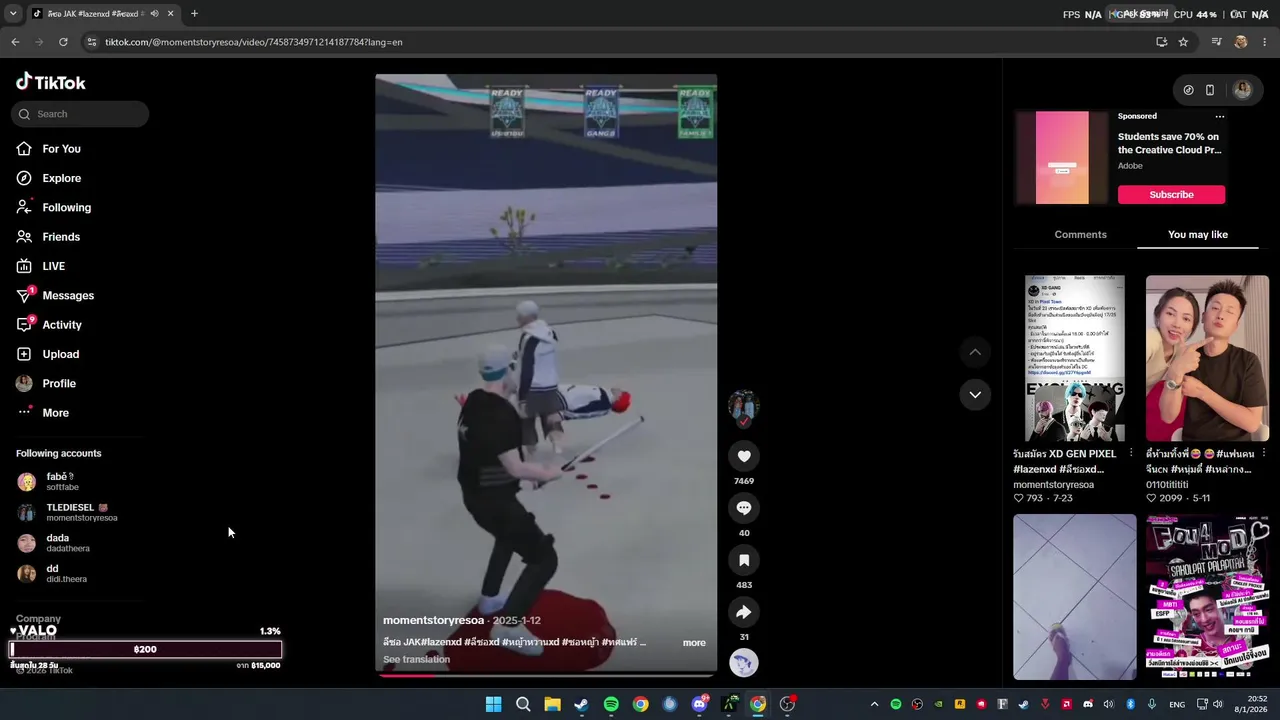
Task: Open the XD GEN PIXEL recommended video thumbnail
Action: (x=1075, y=358)
